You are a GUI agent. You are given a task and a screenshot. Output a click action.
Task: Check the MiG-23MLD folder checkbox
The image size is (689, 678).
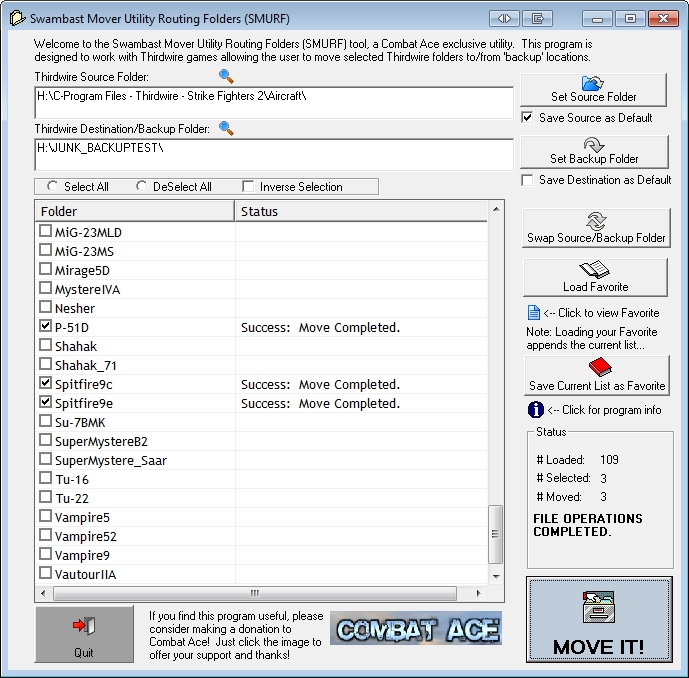pos(45,231)
